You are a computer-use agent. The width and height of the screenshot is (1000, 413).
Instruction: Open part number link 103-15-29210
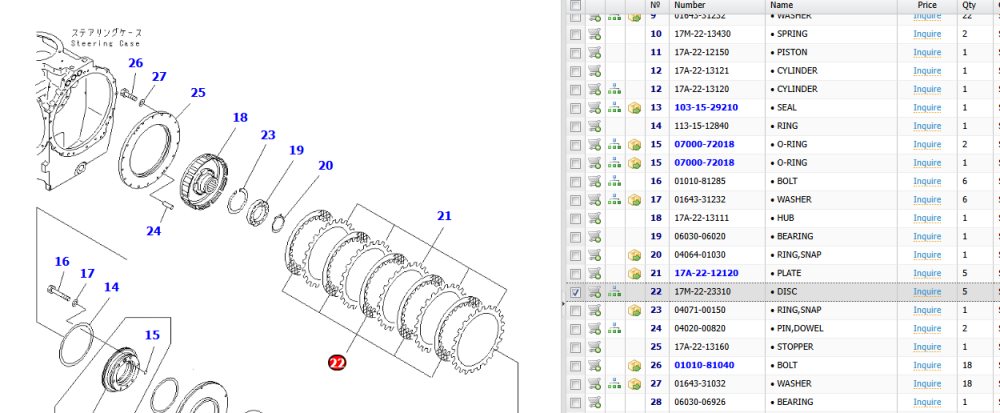[x=704, y=108]
